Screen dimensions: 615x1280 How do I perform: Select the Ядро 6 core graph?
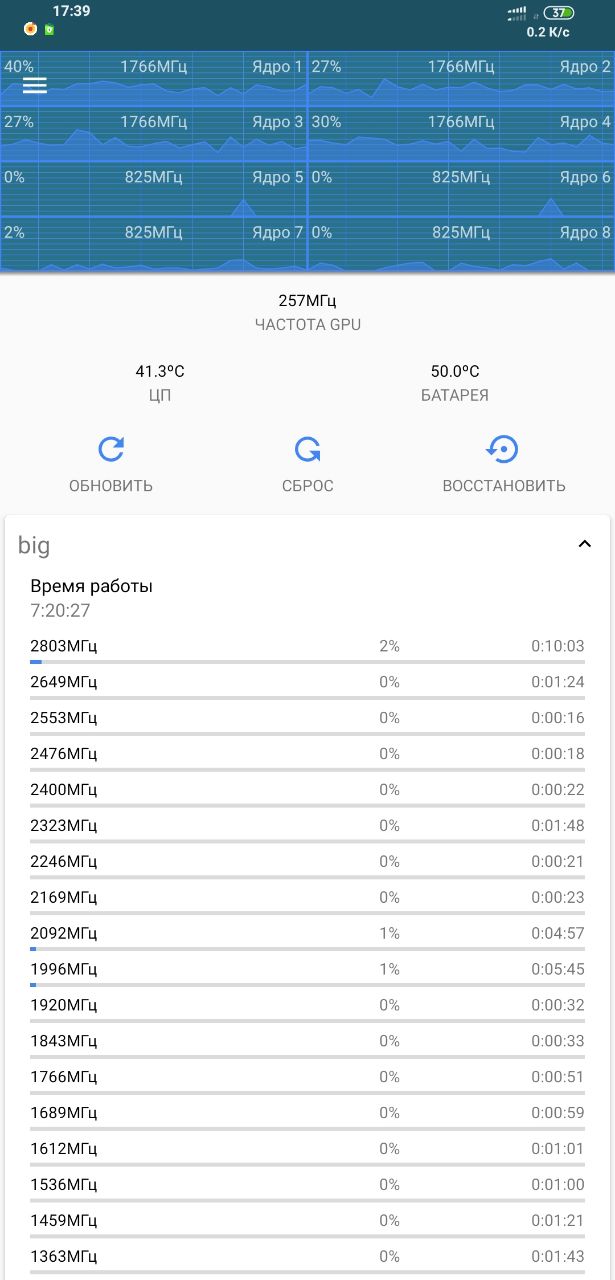coord(461,192)
